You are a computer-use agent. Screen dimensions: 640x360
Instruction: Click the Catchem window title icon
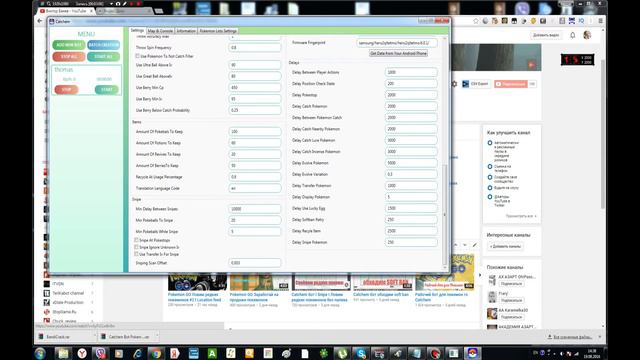pos(51,22)
